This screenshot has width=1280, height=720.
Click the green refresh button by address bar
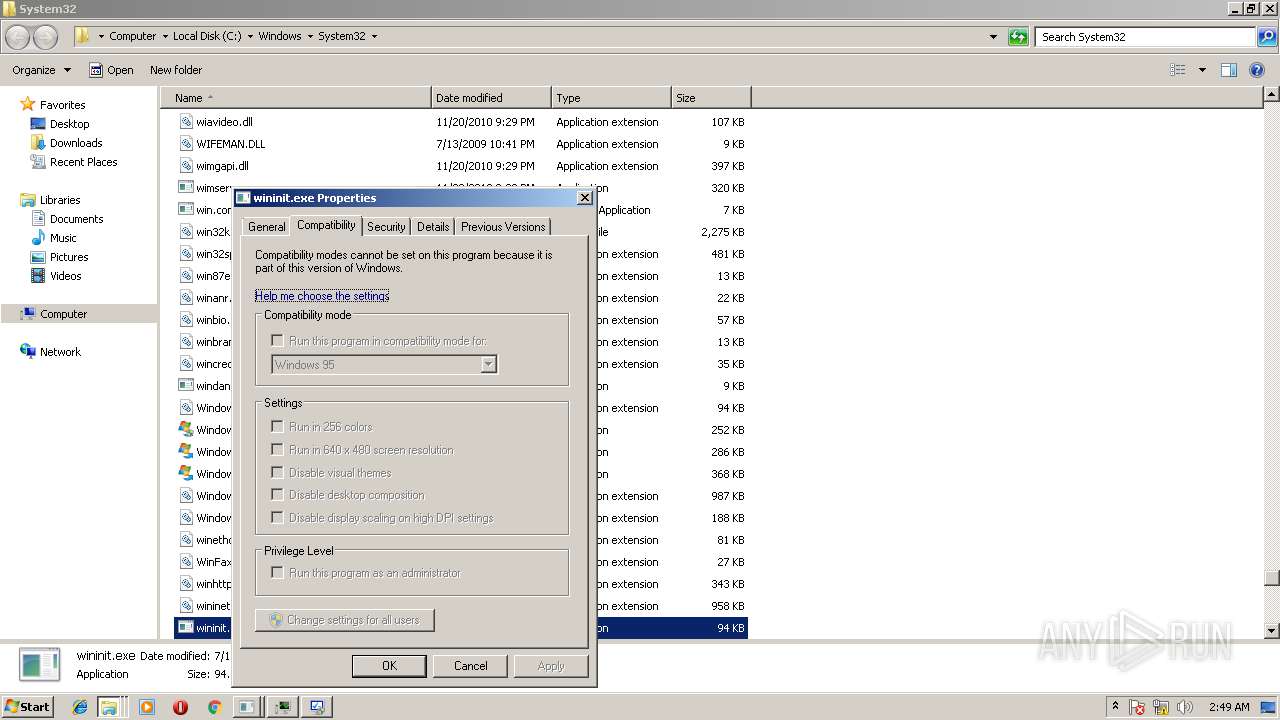[1018, 37]
